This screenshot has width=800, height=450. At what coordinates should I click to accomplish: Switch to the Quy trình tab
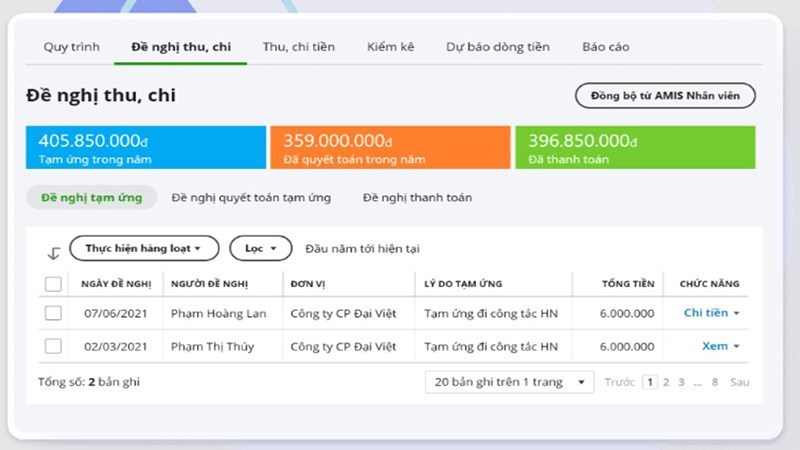[x=71, y=47]
